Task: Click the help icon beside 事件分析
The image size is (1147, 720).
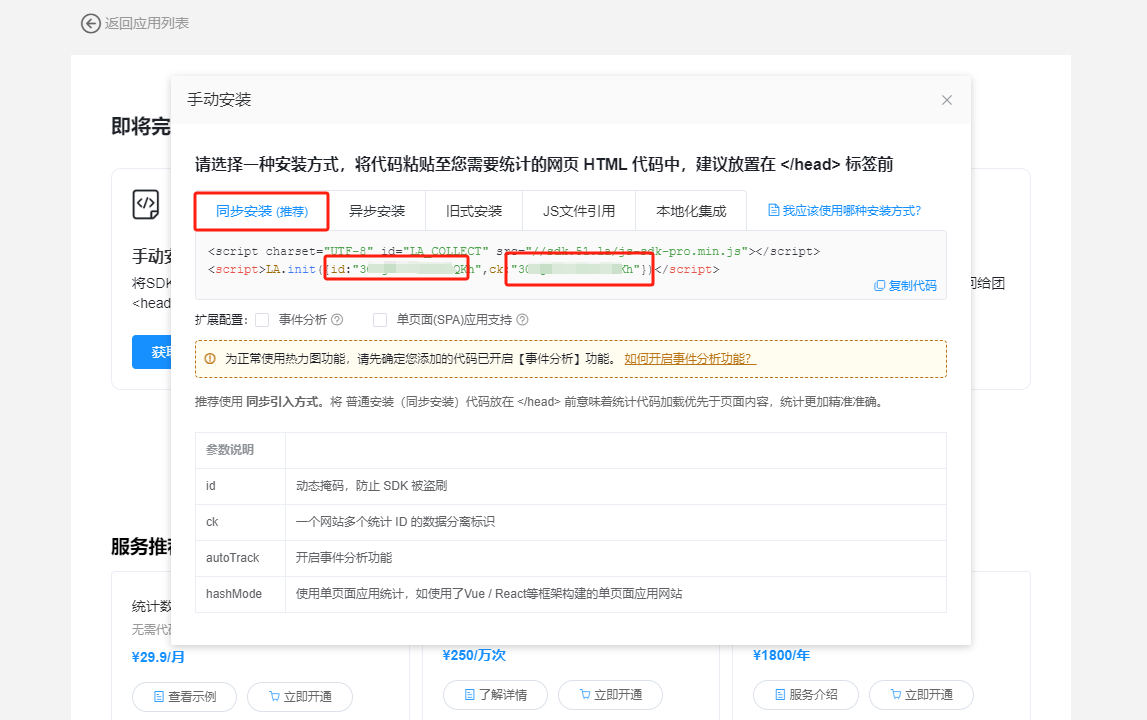Action: [x=337, y=320]
